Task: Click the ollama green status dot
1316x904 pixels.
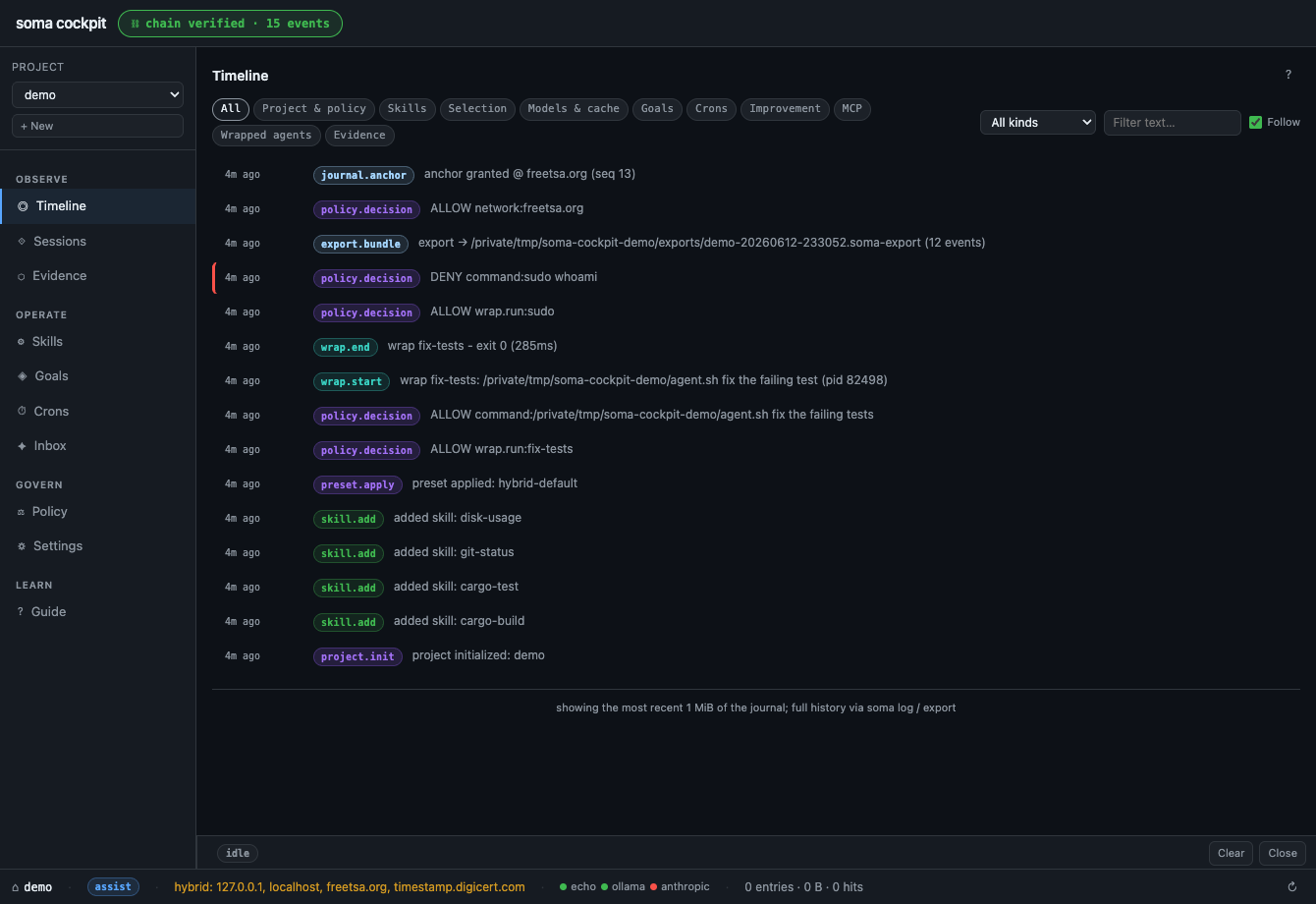Action: pos(604,886)
